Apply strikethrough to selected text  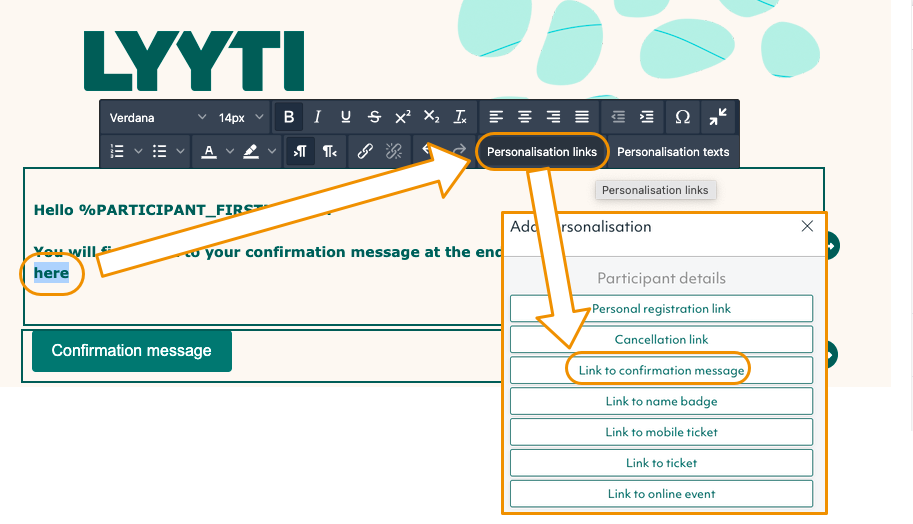374,117
